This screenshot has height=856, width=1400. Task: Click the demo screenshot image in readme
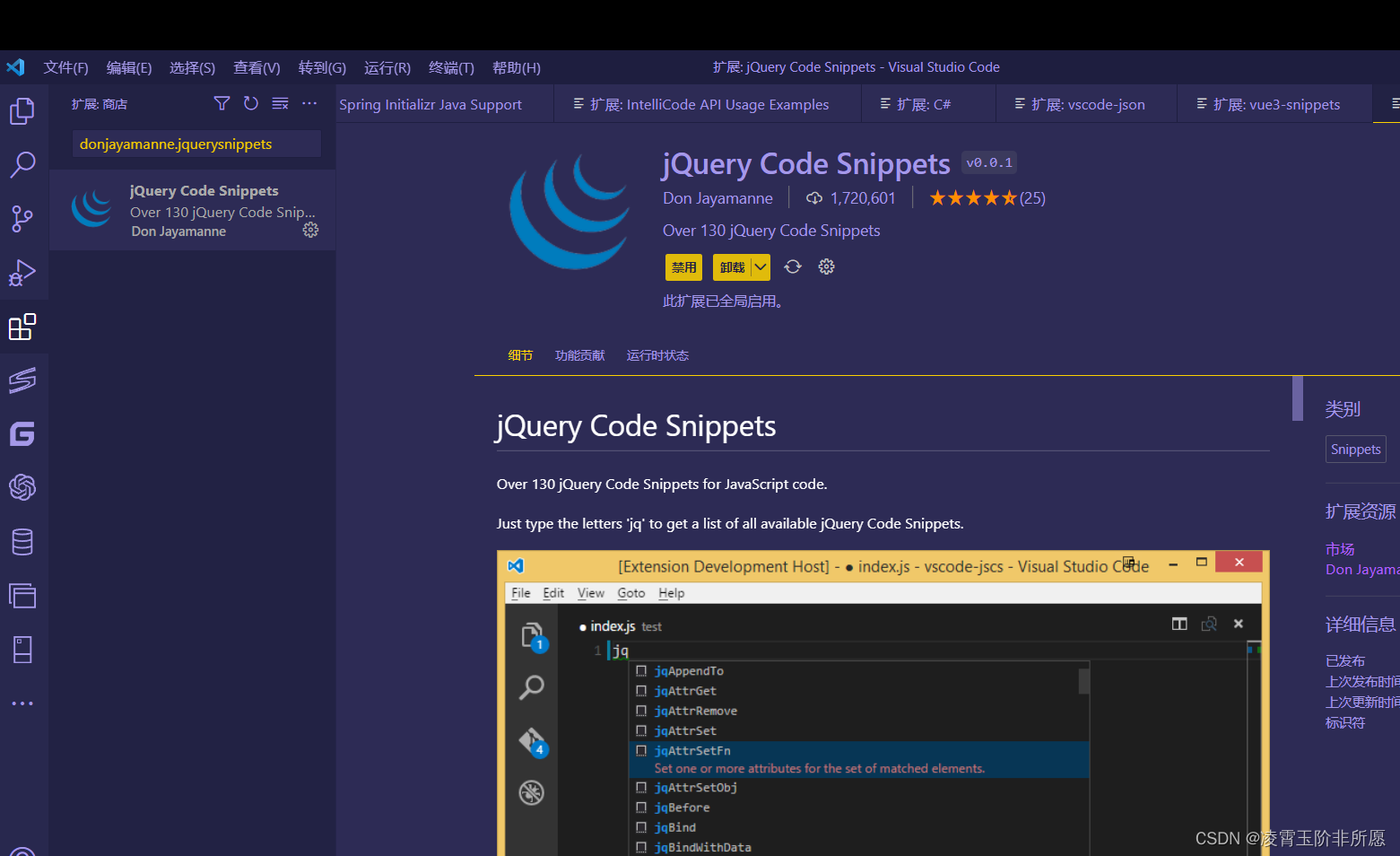(883, 703)
